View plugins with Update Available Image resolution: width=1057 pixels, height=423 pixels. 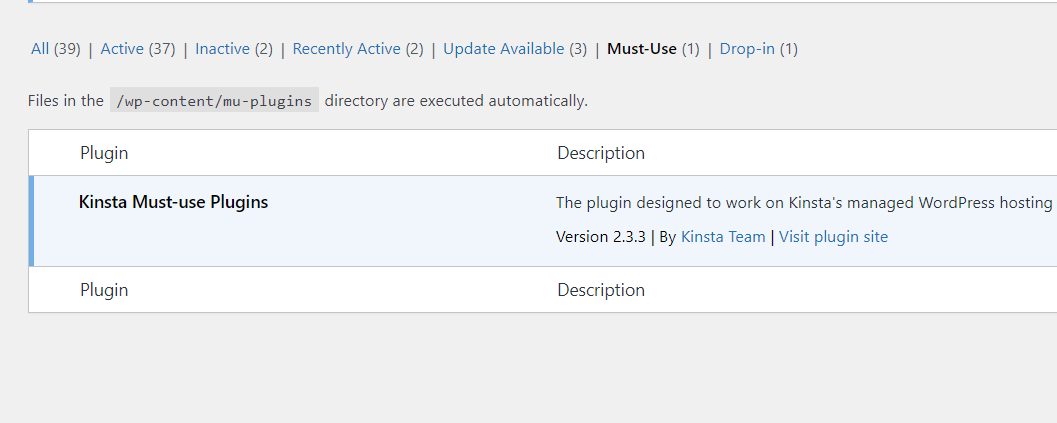(514, 49)
